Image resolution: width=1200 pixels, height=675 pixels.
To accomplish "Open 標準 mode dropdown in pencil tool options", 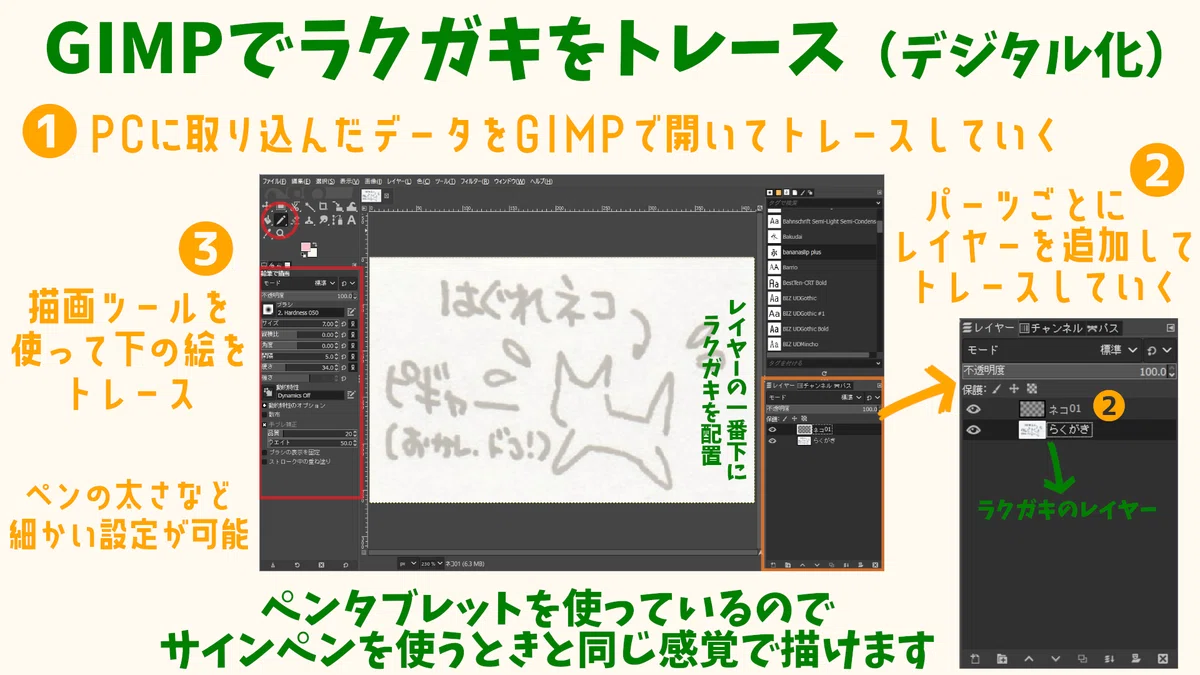I will [x=299, y=283].
